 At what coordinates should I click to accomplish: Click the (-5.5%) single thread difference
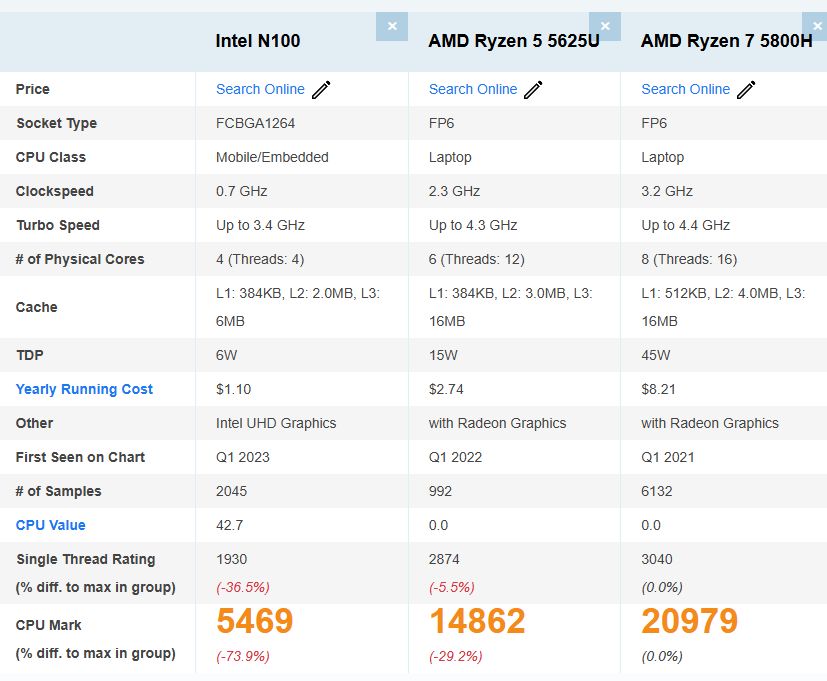tap(451, 587)
